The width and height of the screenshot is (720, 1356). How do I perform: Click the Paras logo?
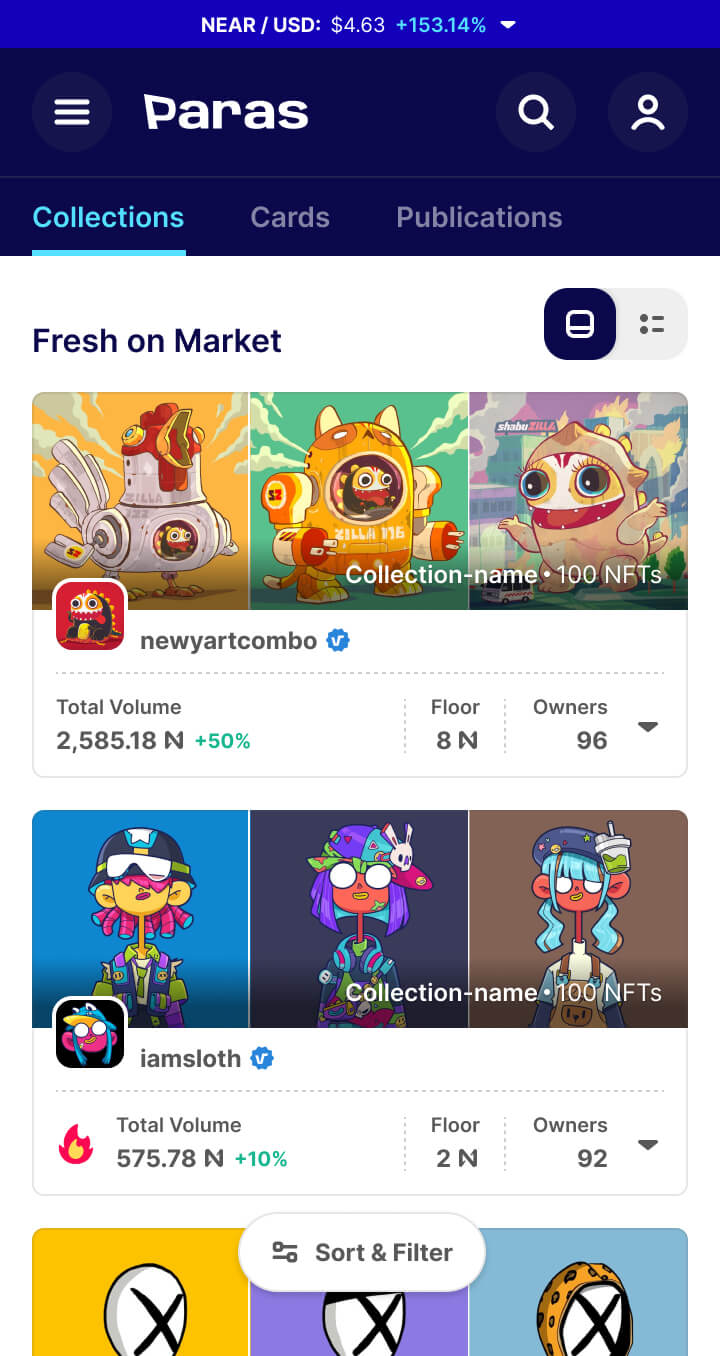click(x=226, y=112)
